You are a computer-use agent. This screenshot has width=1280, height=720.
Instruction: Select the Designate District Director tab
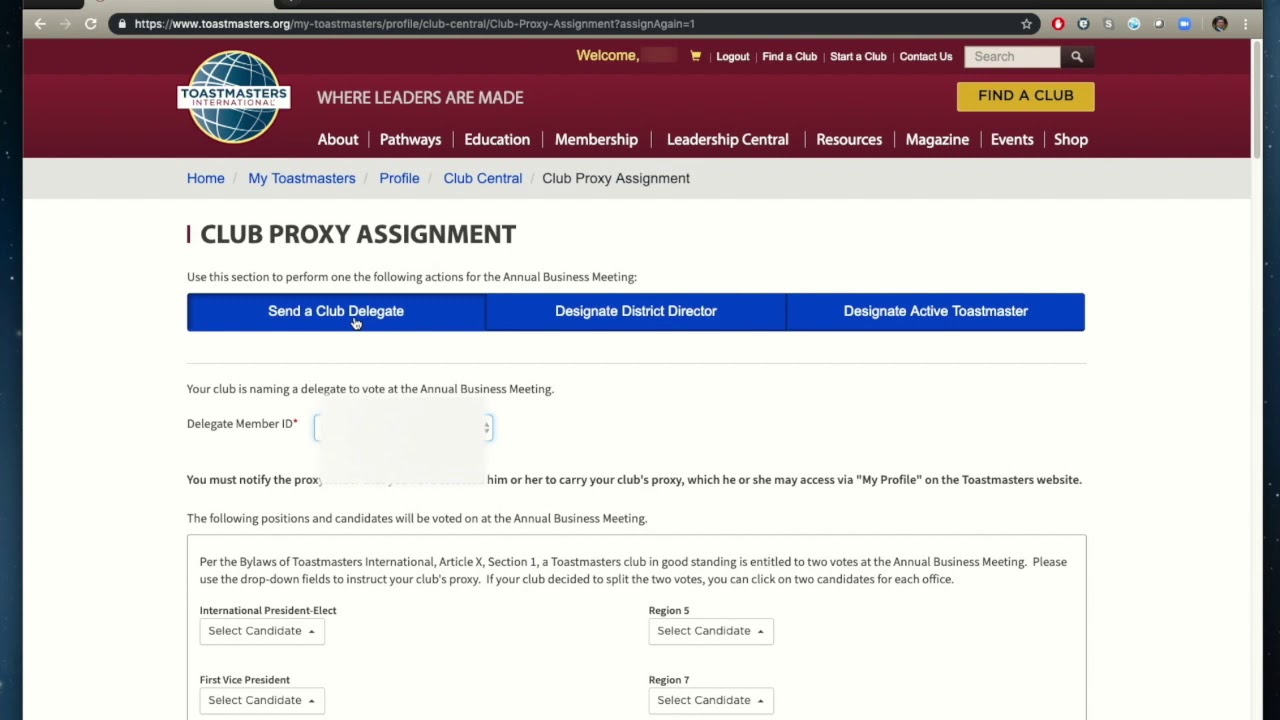coord(636,312)
